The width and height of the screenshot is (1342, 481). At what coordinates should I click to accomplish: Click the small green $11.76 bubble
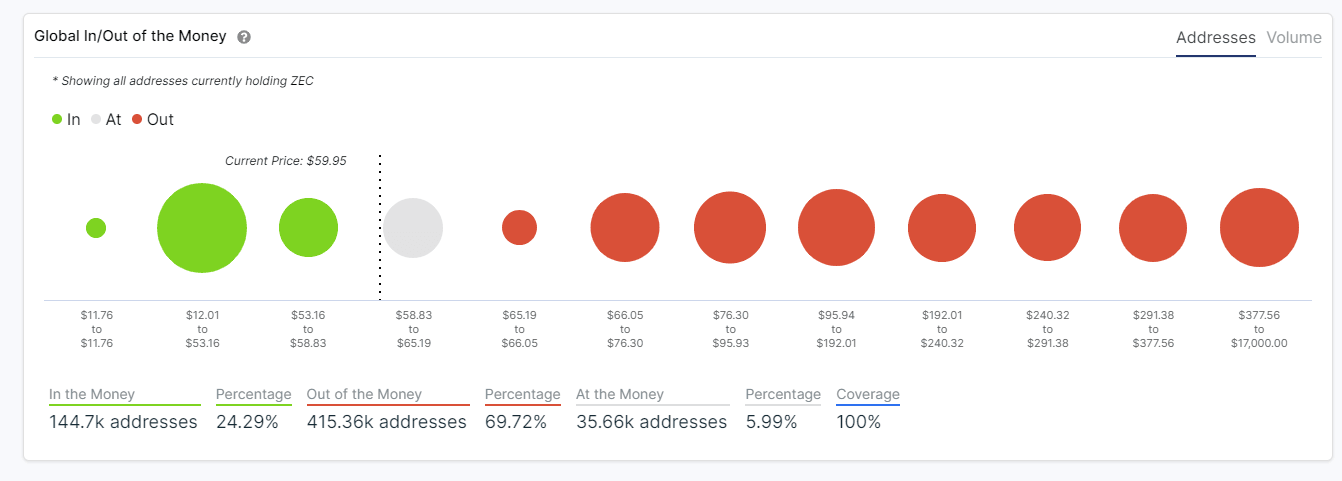pos(96,228)
